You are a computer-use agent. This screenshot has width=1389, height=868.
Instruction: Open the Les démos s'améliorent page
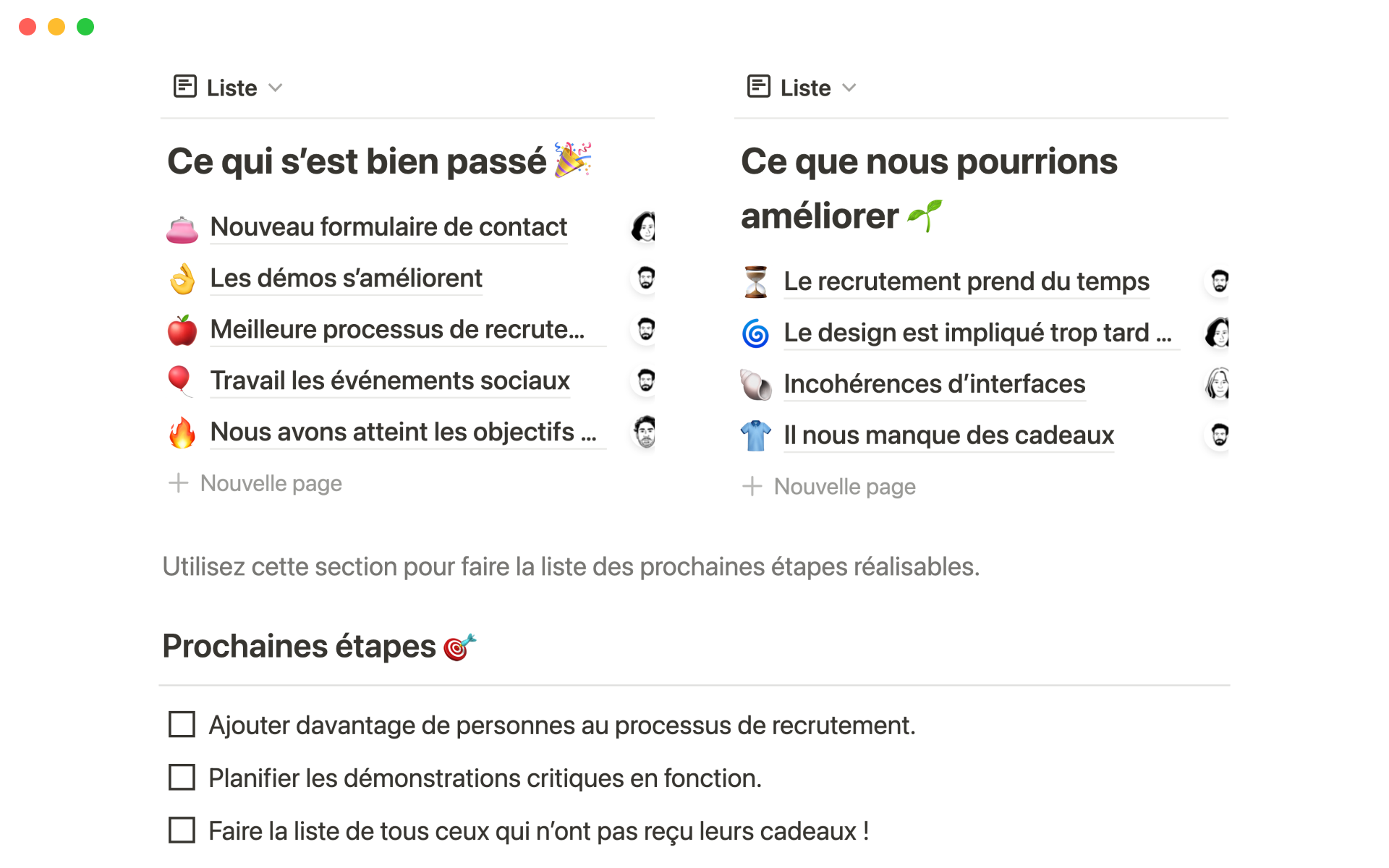click(346, 278)
